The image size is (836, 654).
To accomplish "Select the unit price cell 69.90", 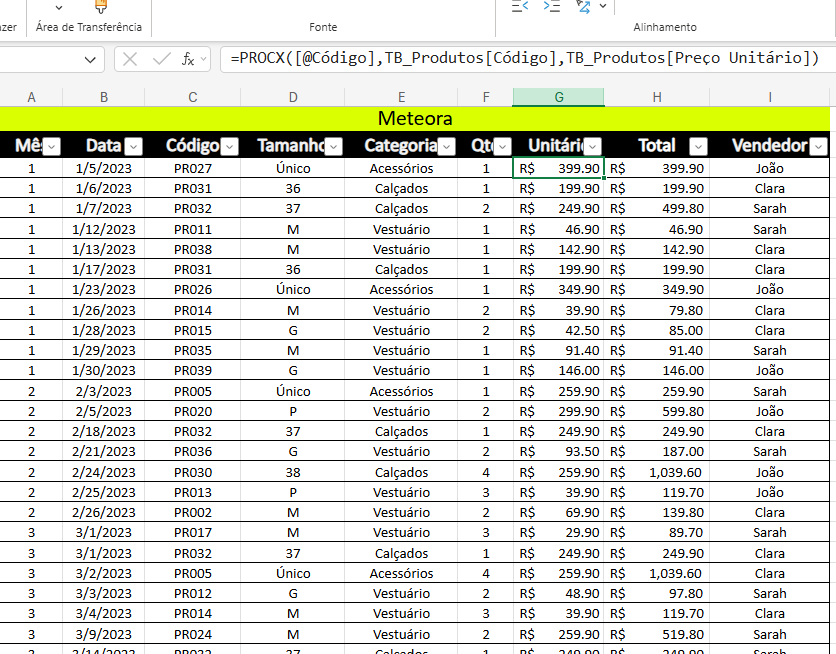I will (558, 513).
